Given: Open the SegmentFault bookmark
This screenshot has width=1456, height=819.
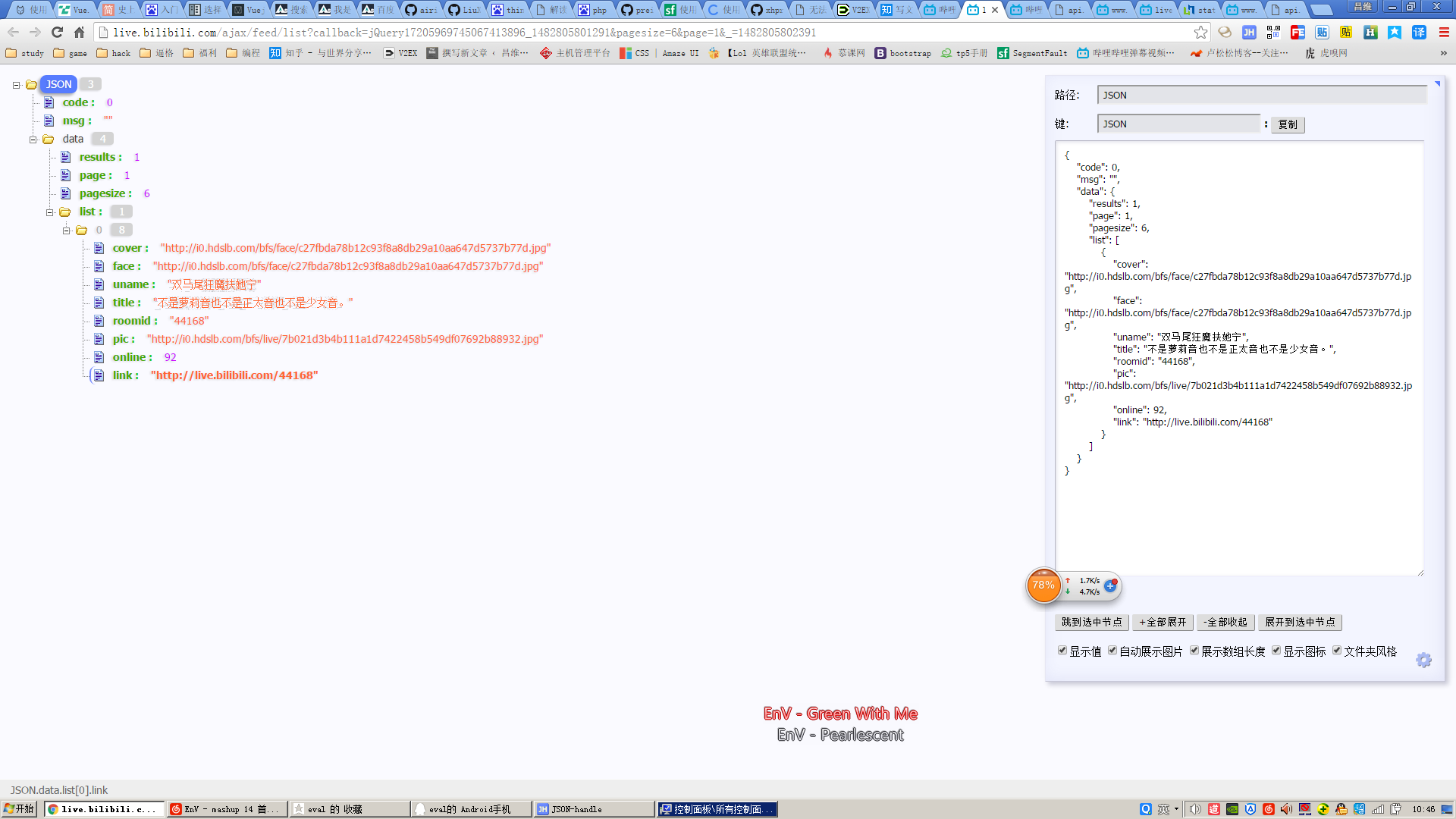Looking at the screenshot, I should point(1032,53).
